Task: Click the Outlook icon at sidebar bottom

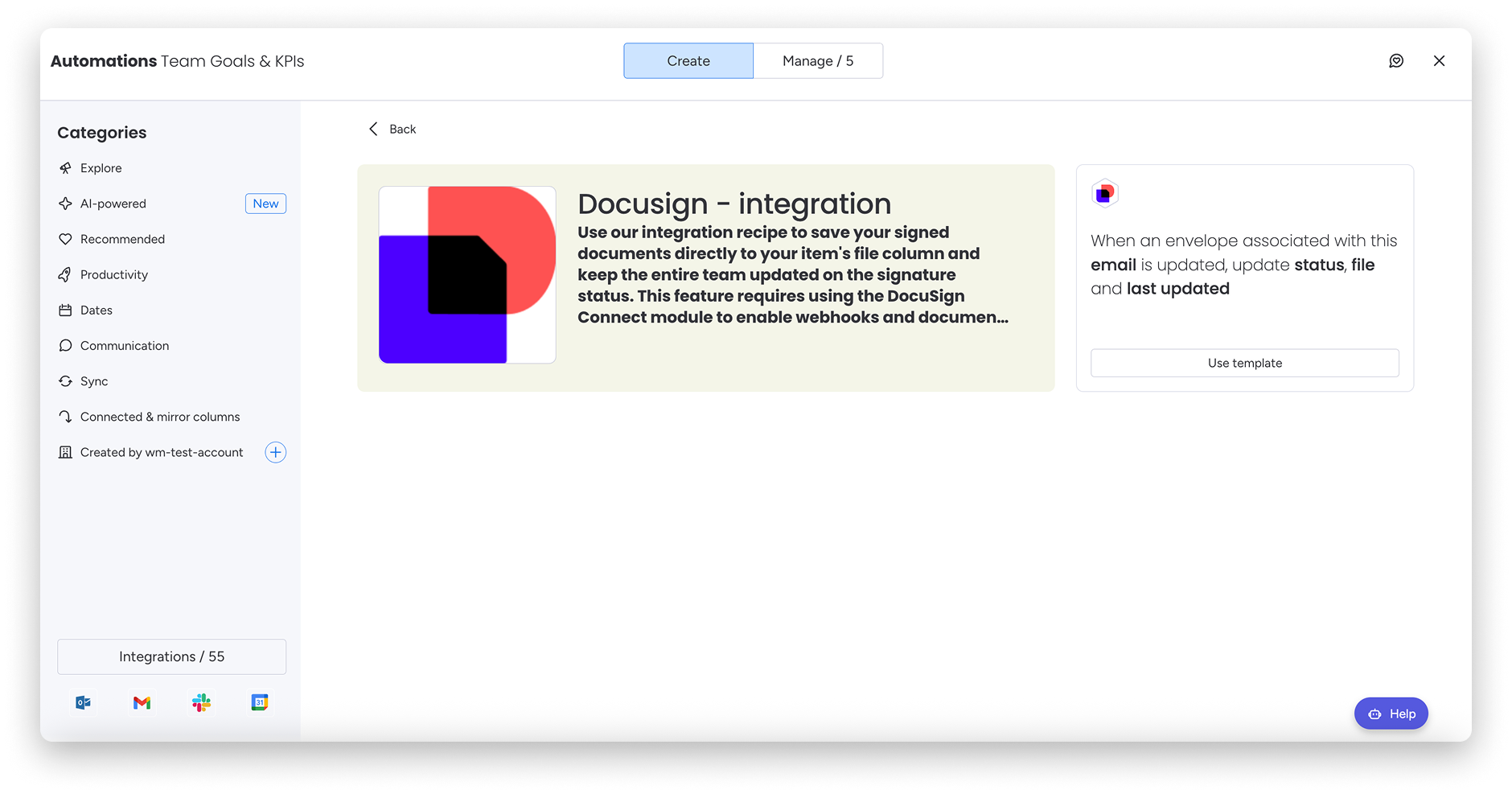Action: pyautogui.click(x=83, y=701)
